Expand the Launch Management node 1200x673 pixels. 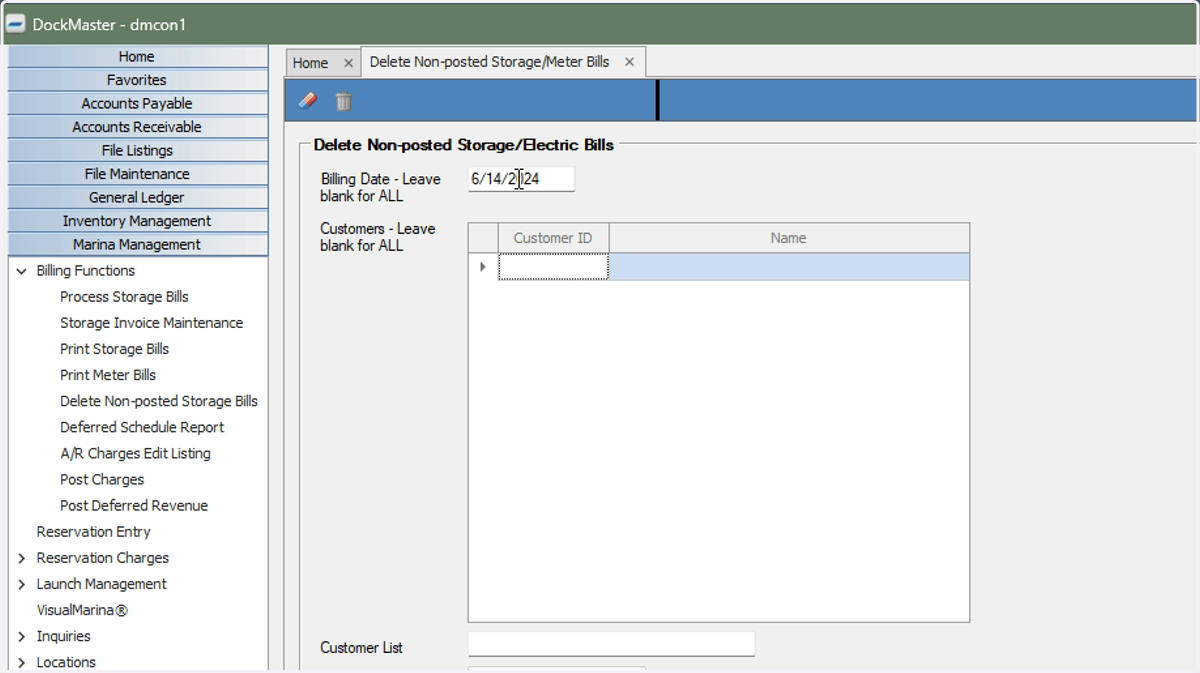pyautogui.click(x=21, y=584)
